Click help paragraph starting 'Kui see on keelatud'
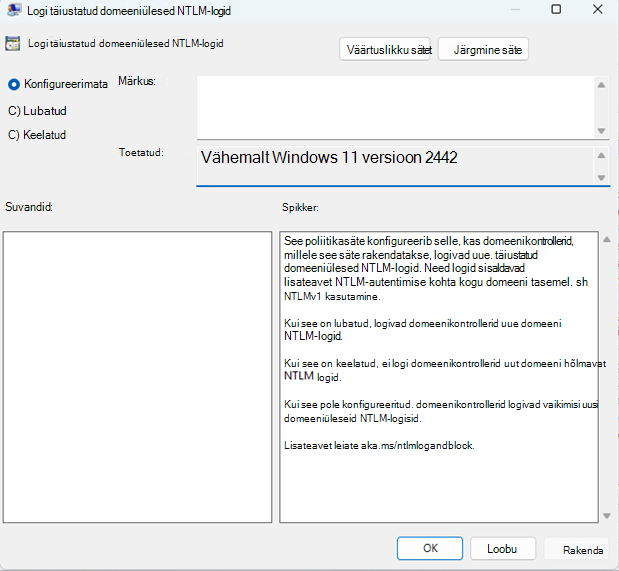This screenshot has height=571, width=619. coord(445,370)
